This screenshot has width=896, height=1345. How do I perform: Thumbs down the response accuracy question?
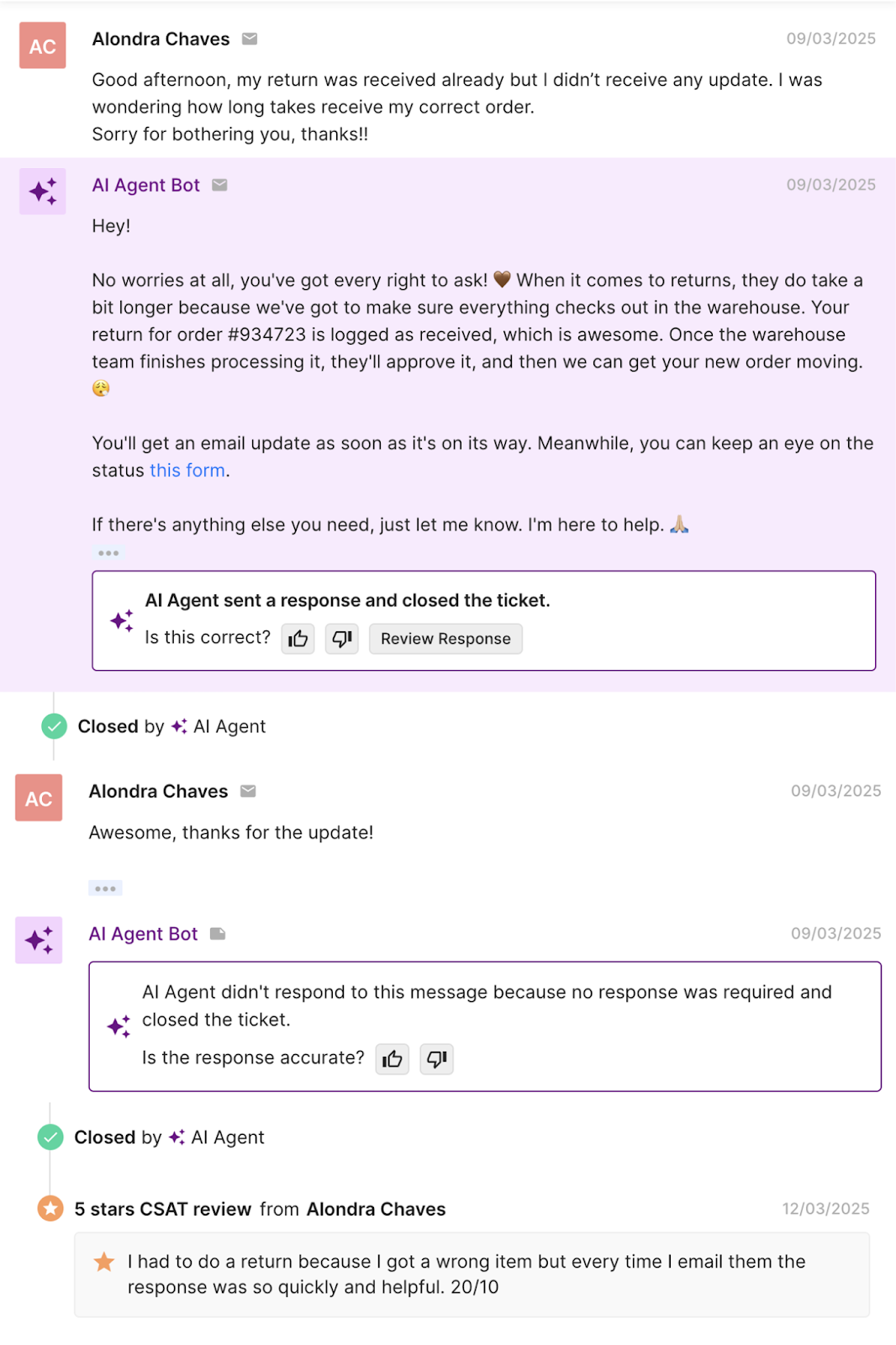tap(436, 1059)
